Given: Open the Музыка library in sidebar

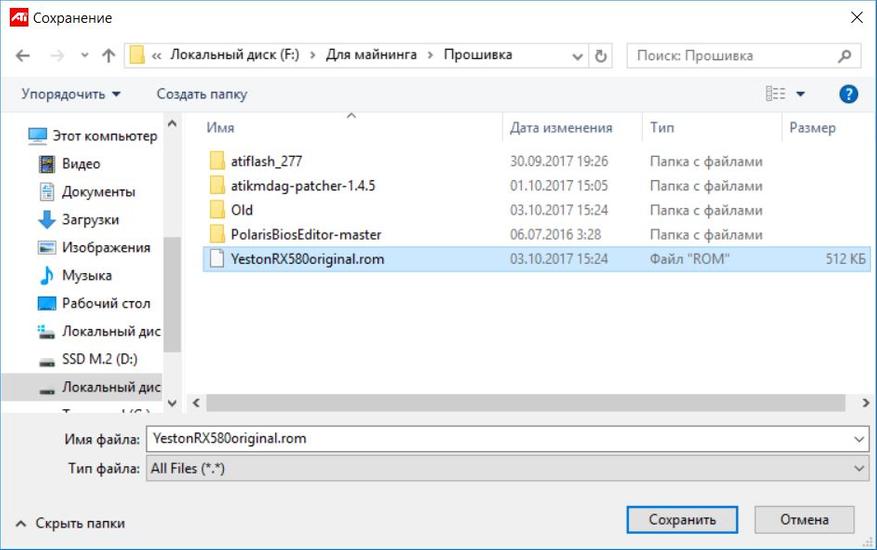Looking at the screenshot, I should coord(86,275).
